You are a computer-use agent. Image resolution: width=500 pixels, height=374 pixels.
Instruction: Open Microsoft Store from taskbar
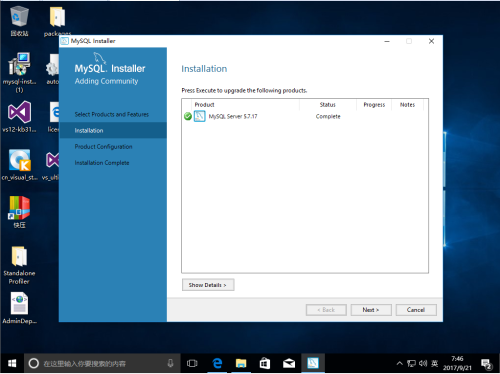pyautogui.click(x=265, y=363)
